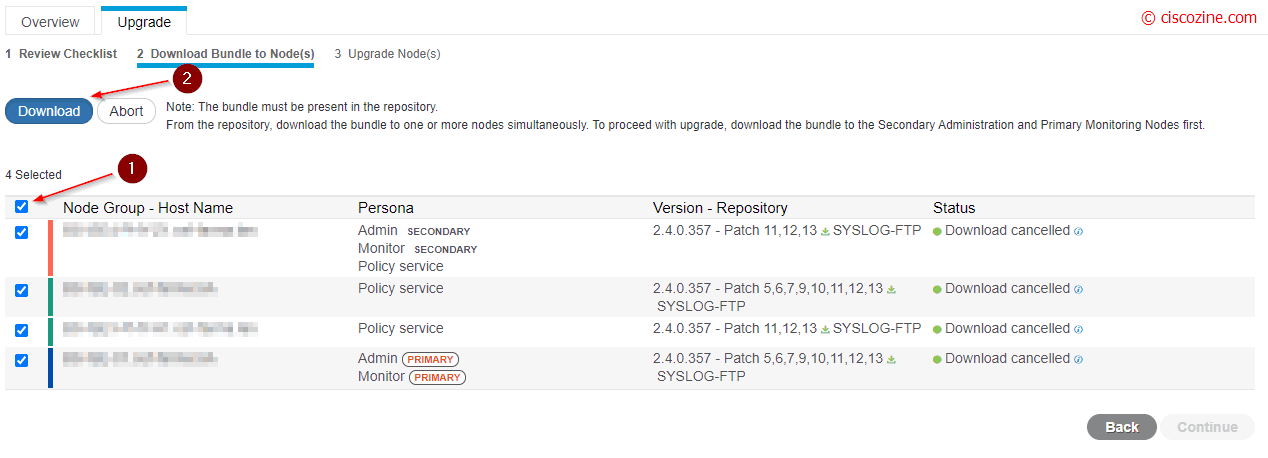Viewport: 1268px width, 458px height.
Task: Uncheck the Admin SECONDARY node checkbox
Action: pyautogui.click(x=22, y=232)
